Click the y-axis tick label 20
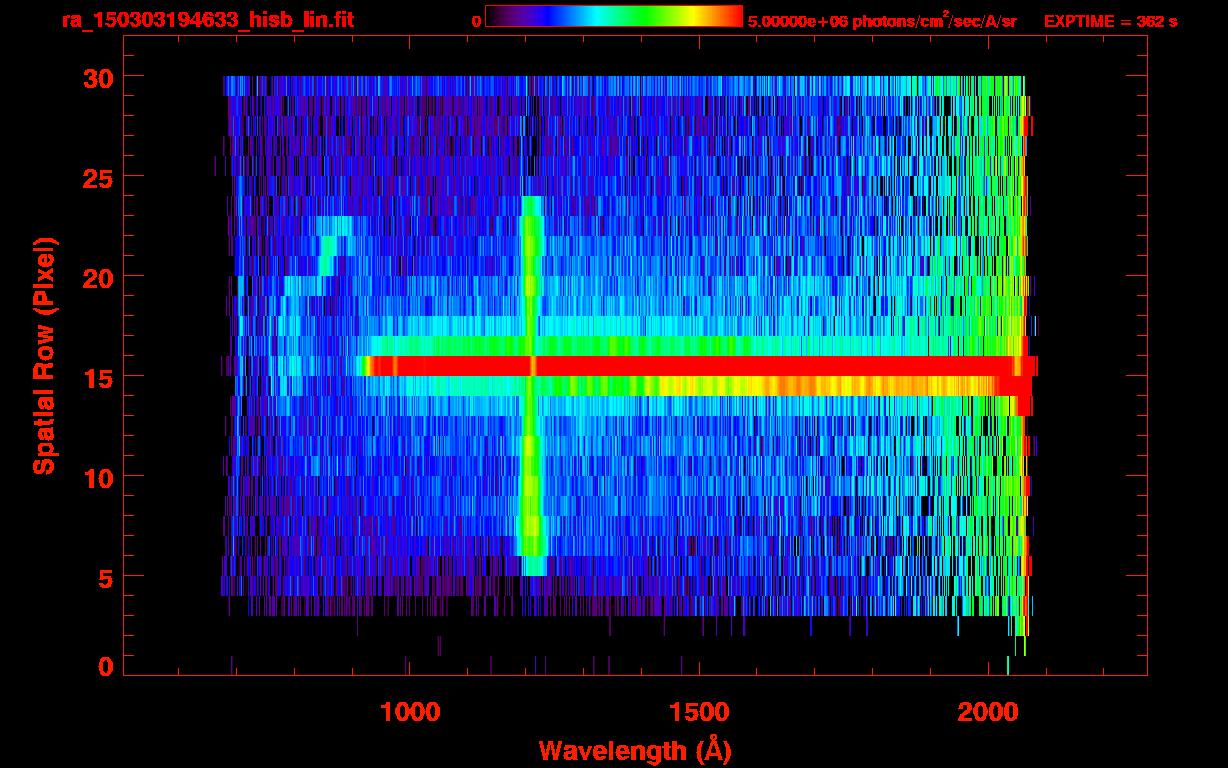 97,277
